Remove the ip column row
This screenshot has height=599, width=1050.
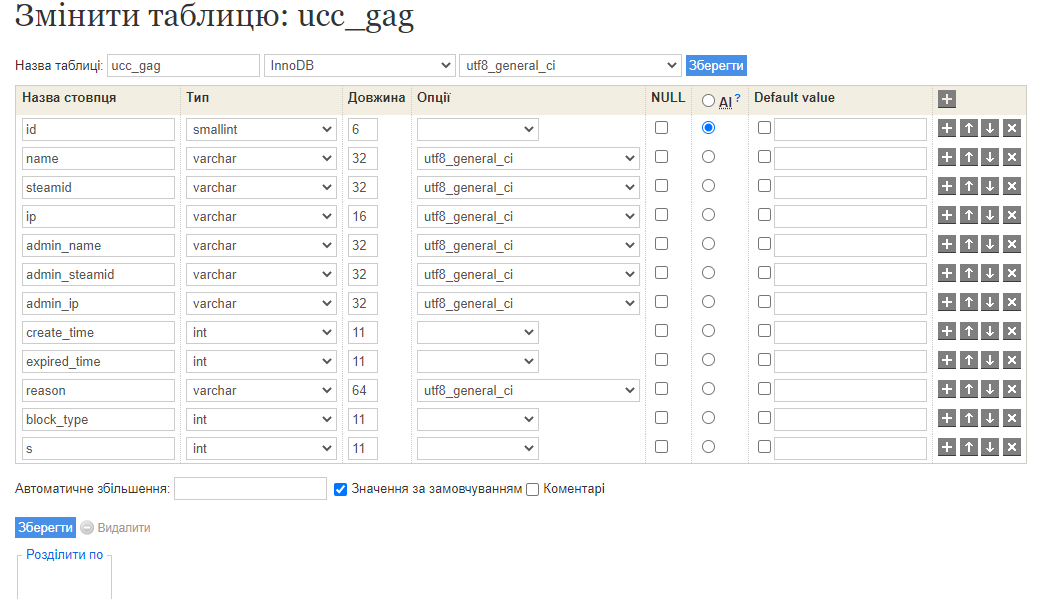(x=1012, y=216)
